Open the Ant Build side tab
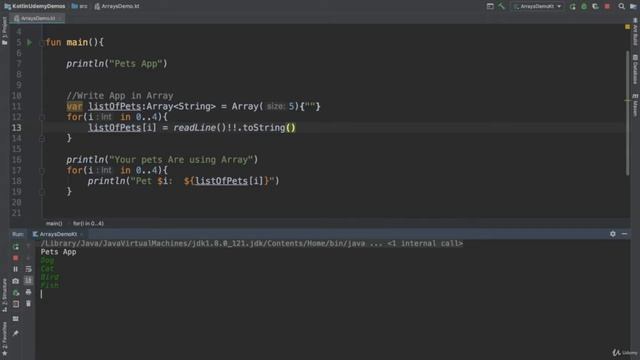The width and height of the screenshot is (640, 360). [635, 32]
